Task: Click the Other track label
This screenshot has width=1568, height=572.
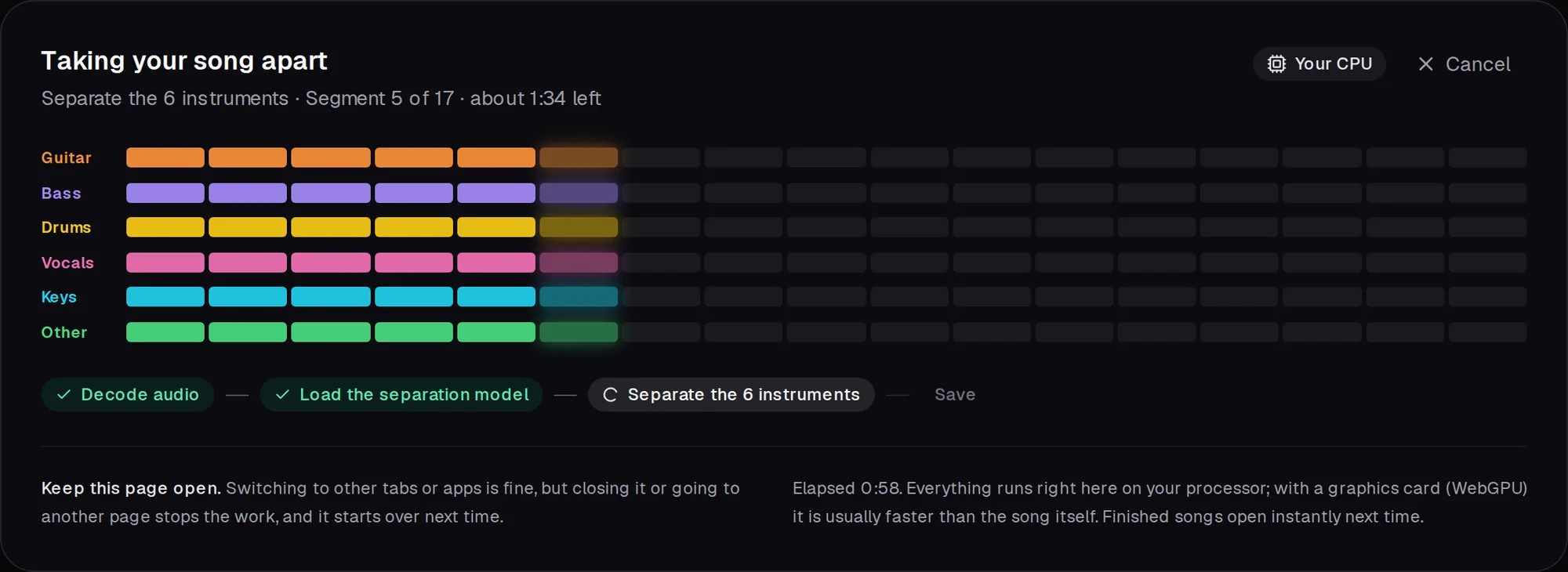Action: tap(64, 332)
